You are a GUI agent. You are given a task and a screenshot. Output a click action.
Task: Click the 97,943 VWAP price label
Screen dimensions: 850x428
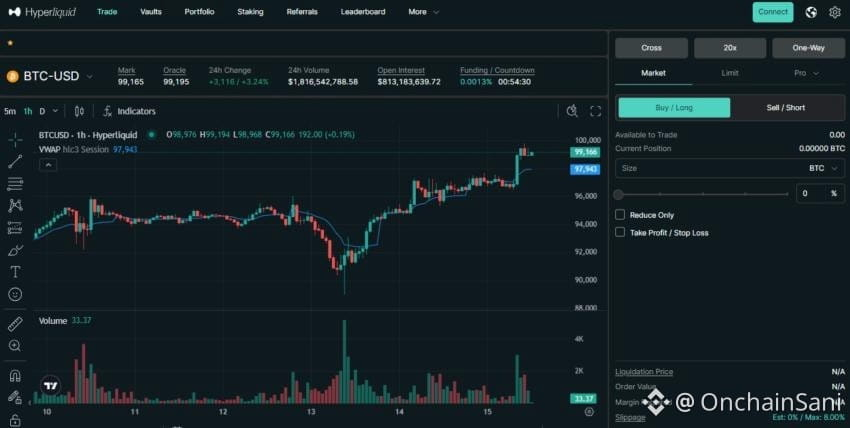click(x=585, y=170)
